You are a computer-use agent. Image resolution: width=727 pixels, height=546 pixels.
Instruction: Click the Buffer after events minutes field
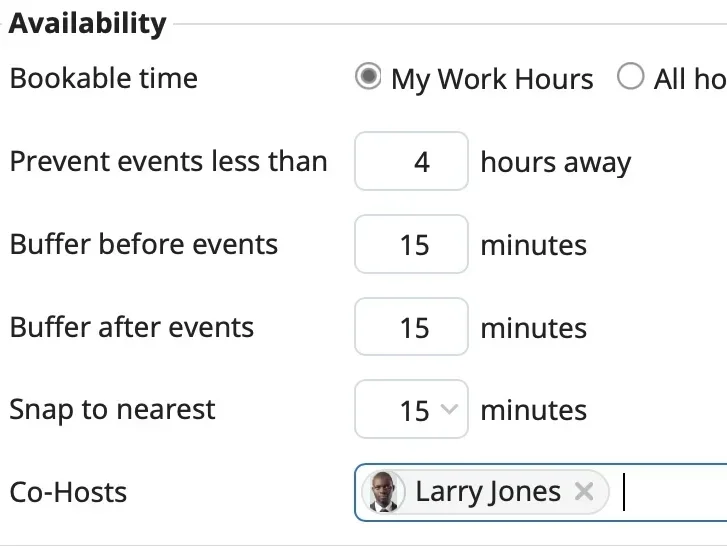tap(411, 327)
